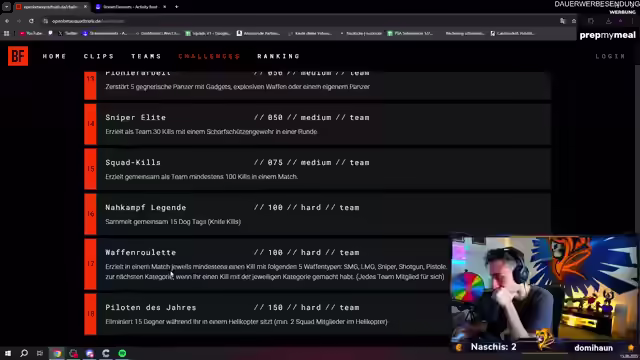This screenshot has width=640, height=360.
Task: Select the Piloten des Jahres challenge title
Action: coord(151,308)
